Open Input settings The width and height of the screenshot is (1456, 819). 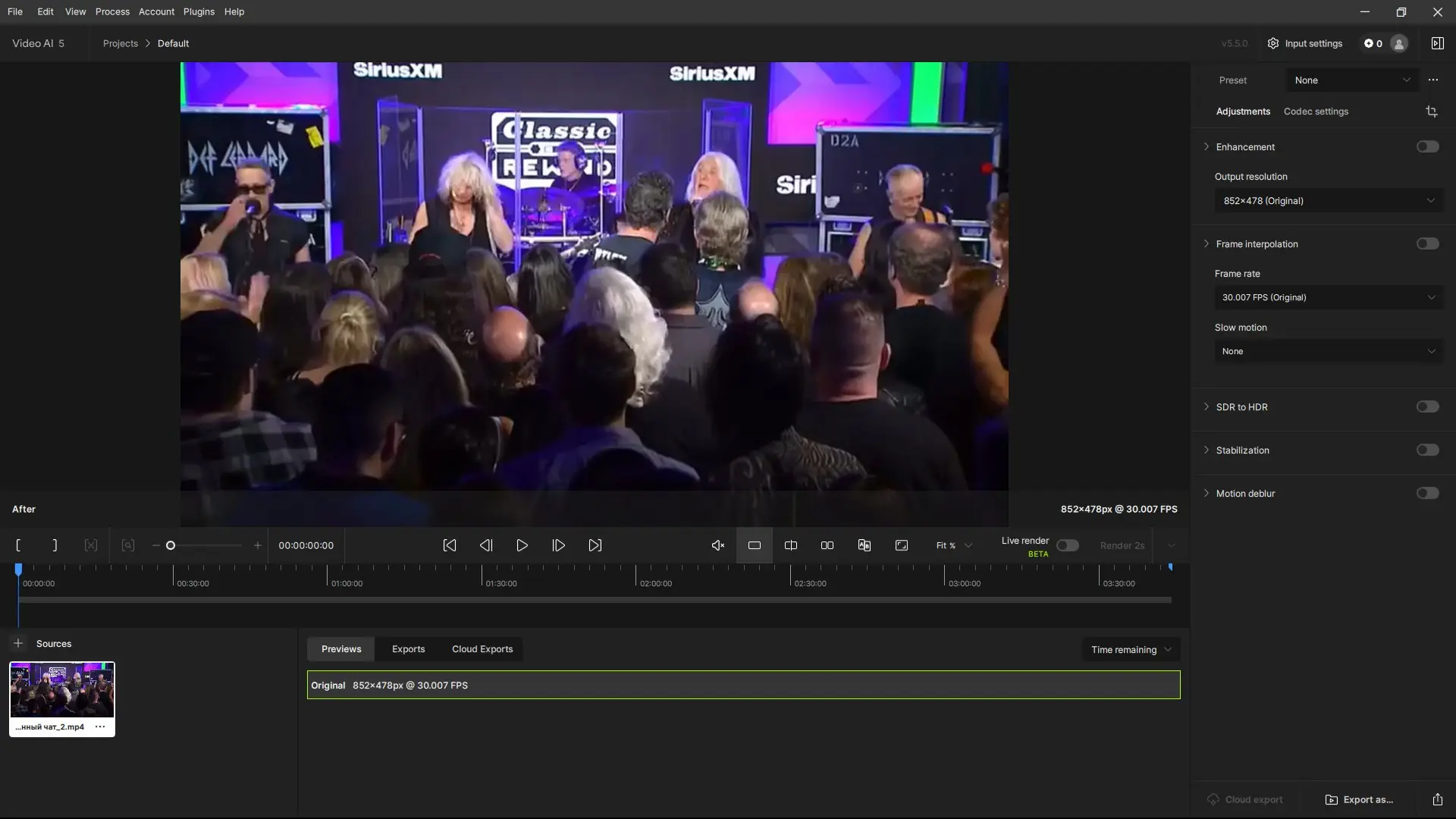click(x=1304, y=43)
